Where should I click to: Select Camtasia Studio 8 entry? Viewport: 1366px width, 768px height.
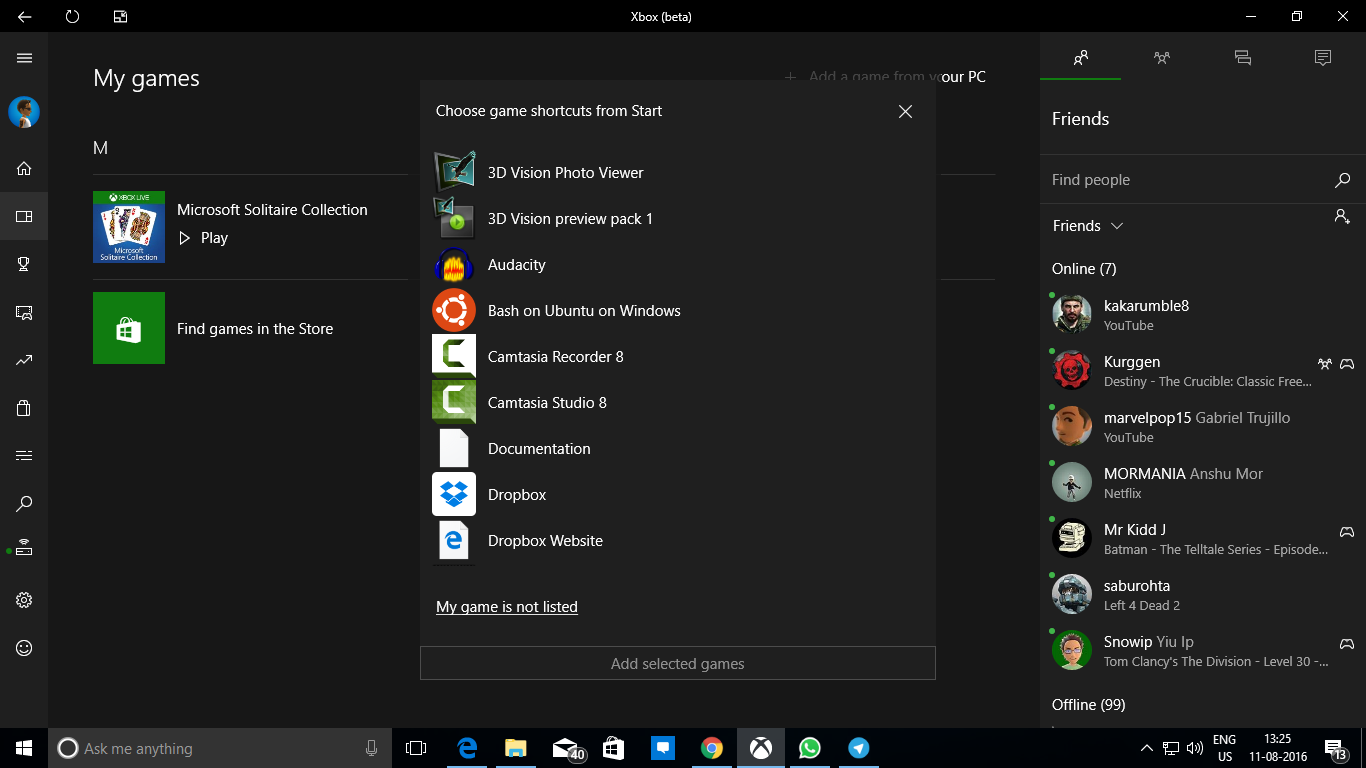tap(678, 402)
